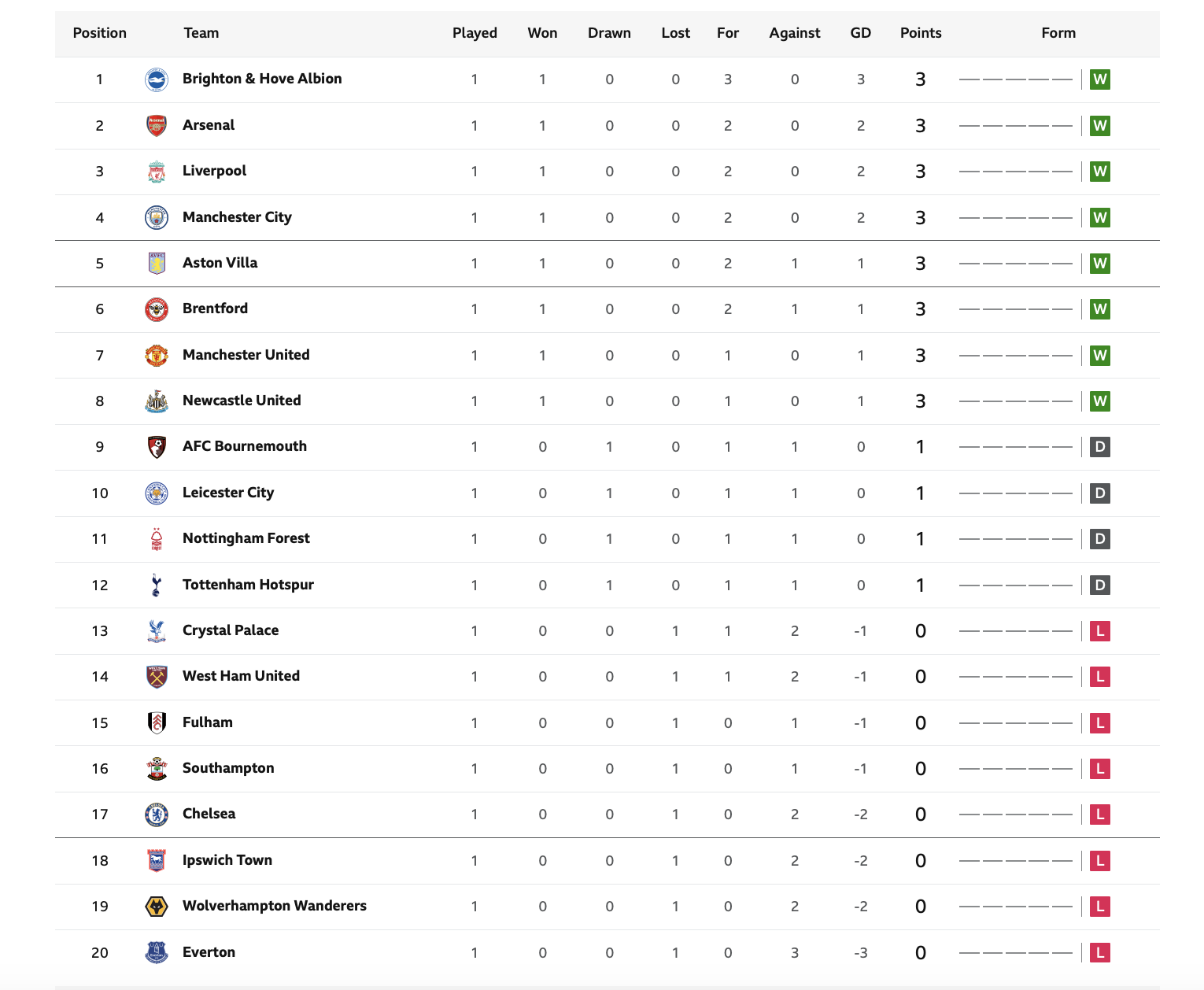Click the Liverpool club badge icon
The image size is (1204, 990).
(157, 172)
